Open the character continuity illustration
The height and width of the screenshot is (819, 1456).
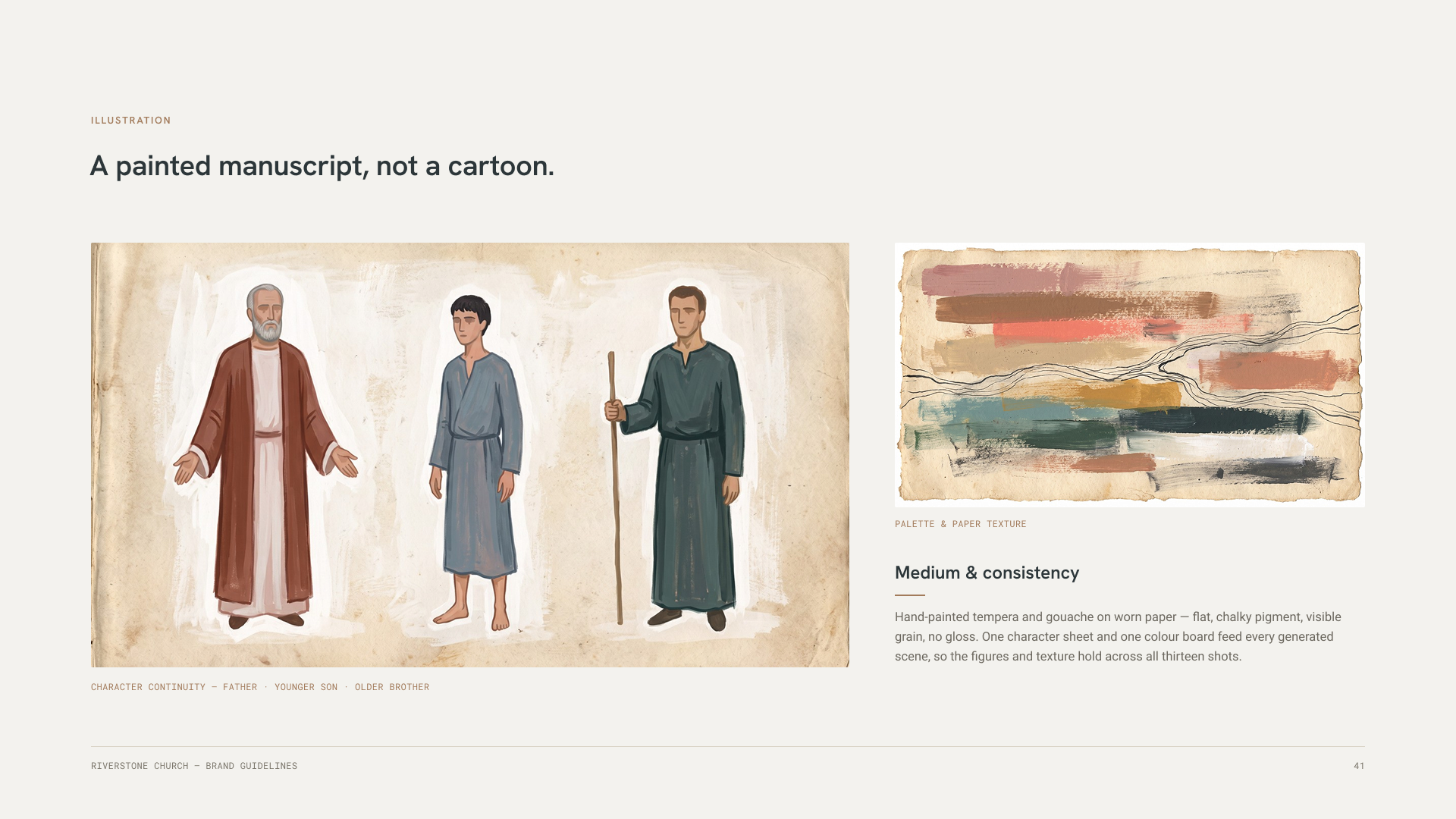pos(470,455)
